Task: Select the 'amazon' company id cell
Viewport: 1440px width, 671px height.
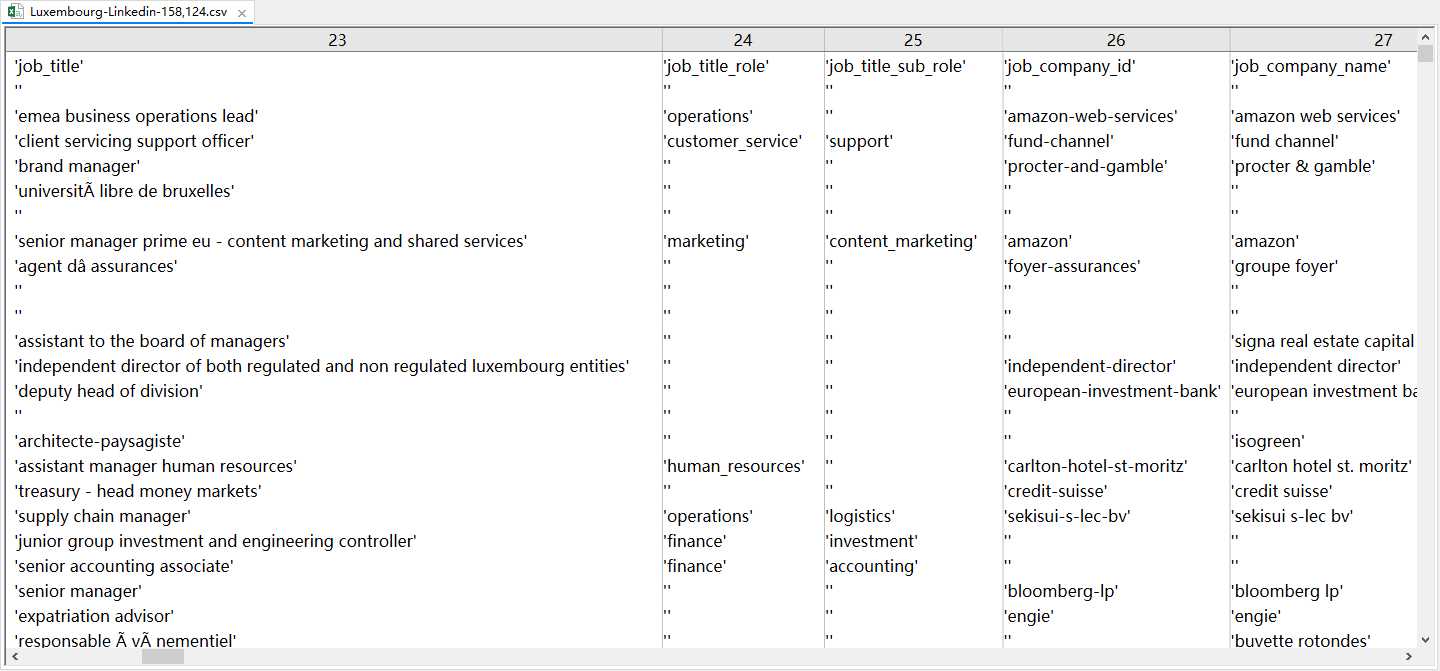Action: (x=1116, y=241)
